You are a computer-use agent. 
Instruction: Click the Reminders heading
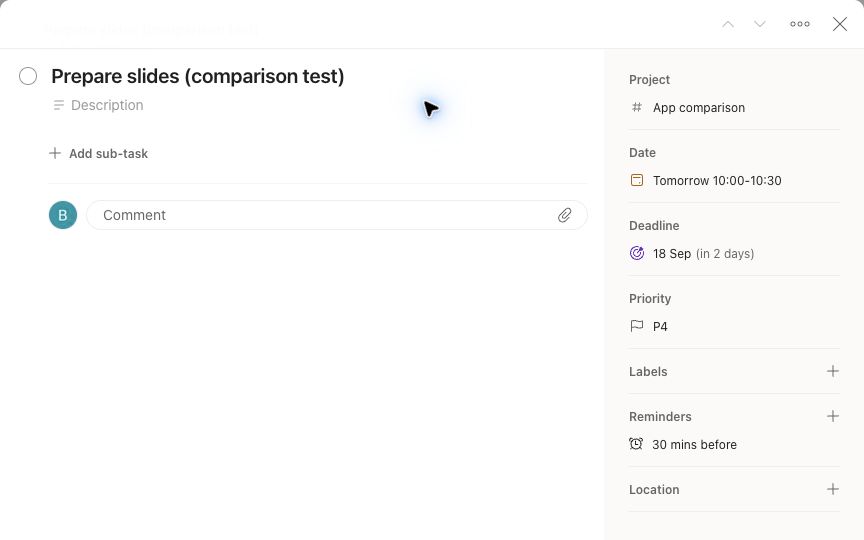[660, 417]
